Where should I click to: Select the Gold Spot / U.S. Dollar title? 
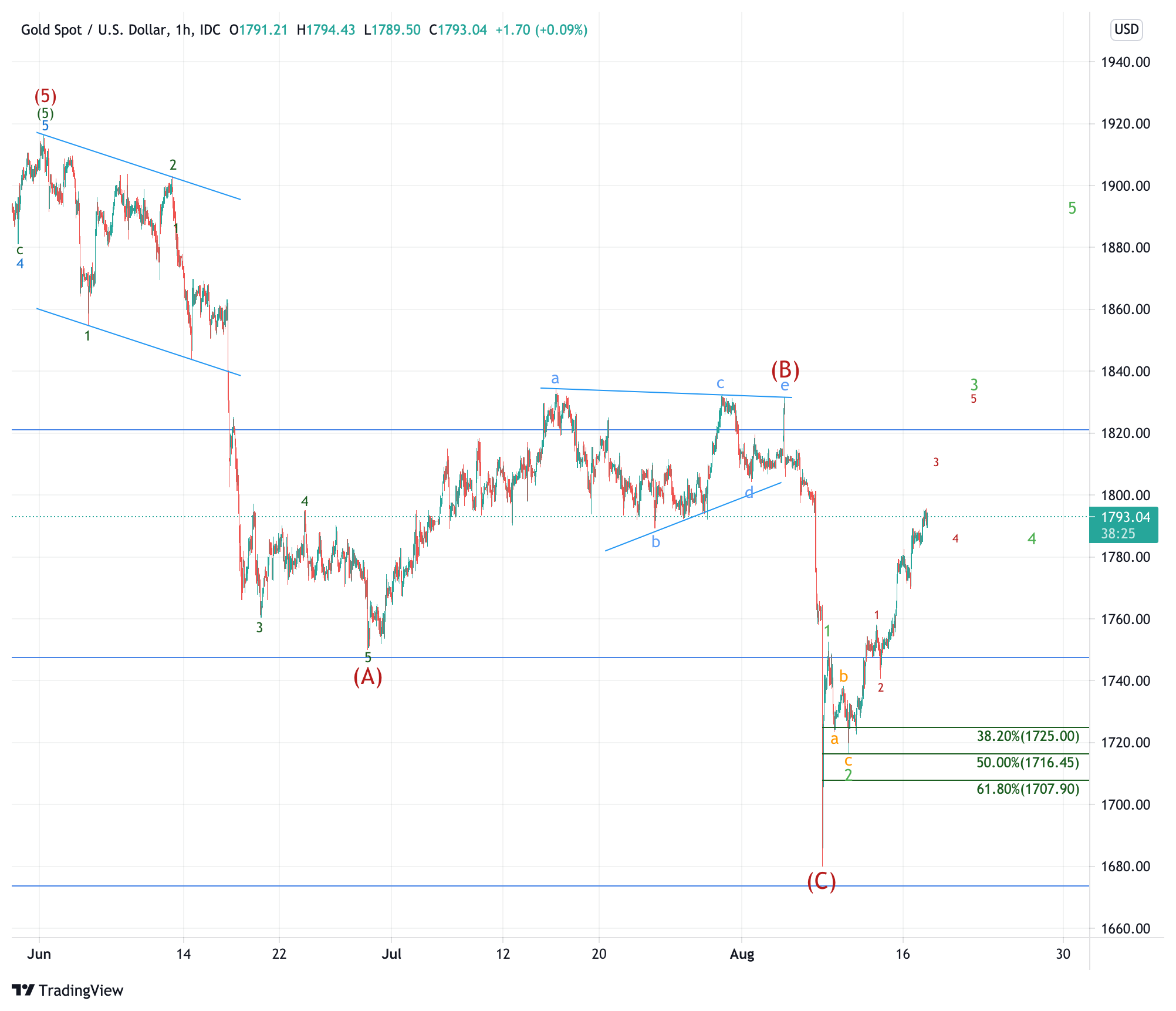(94, 30)
